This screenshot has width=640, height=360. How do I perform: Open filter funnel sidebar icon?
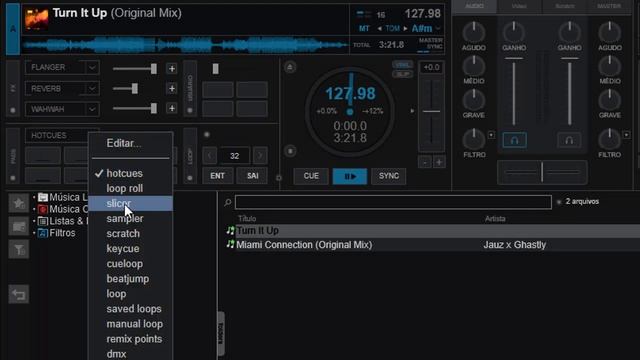[x=19, y=250]
